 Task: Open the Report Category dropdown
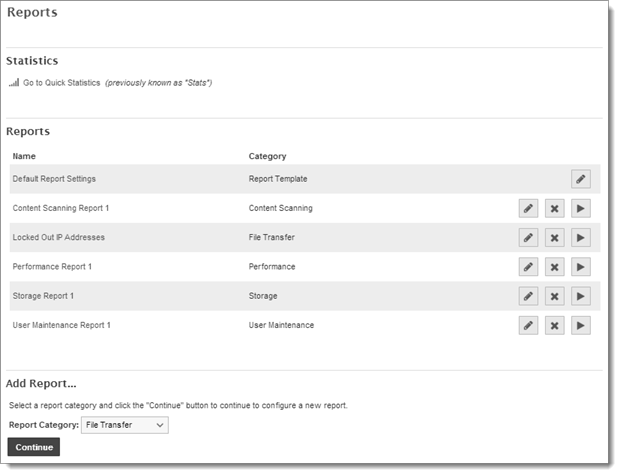(125, 425)
